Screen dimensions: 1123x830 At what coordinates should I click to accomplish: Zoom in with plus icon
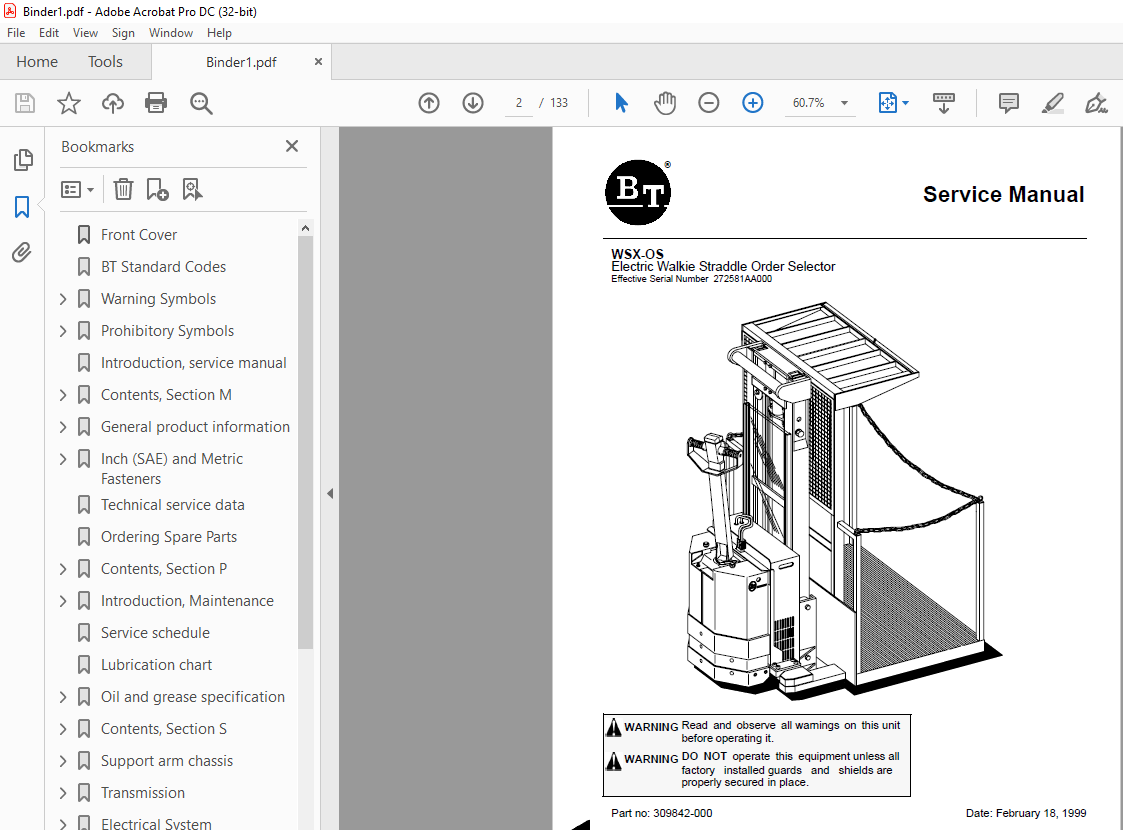click(752, 103)
